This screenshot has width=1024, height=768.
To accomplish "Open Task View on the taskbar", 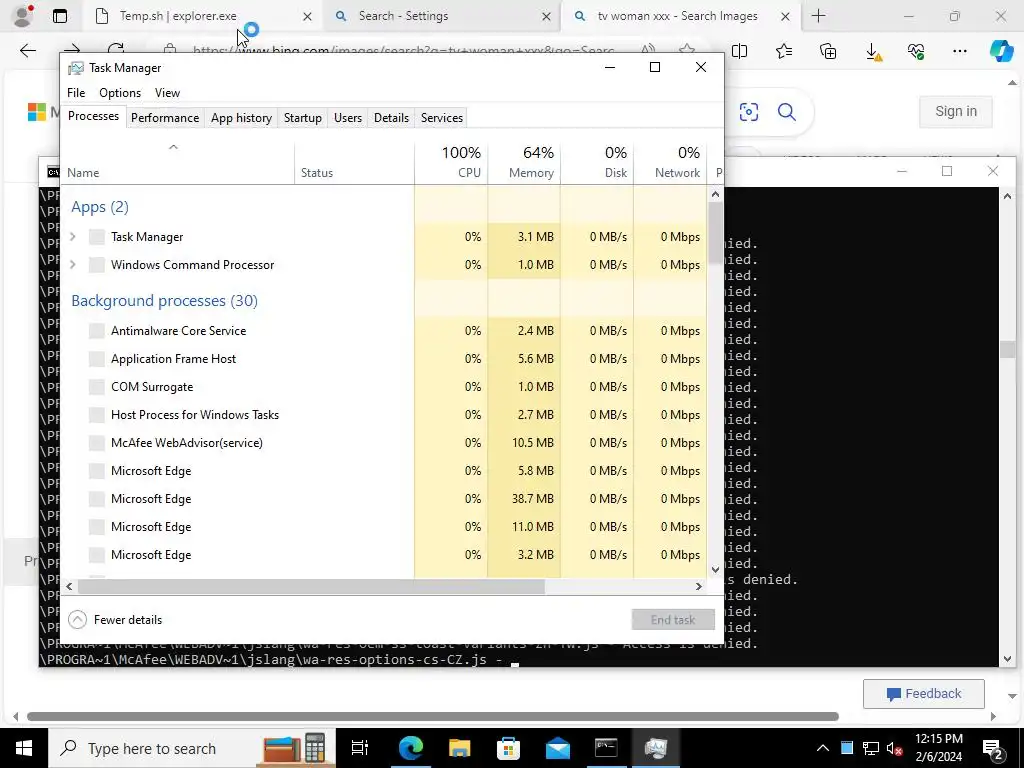I will [360, 748].
